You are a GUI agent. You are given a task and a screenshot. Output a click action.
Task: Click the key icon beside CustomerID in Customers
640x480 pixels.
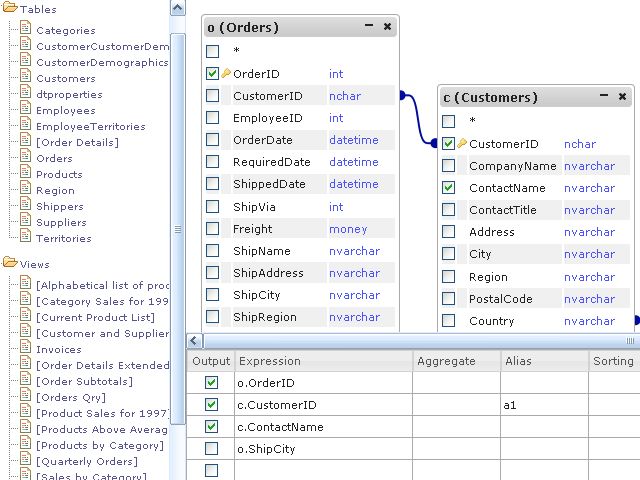click(463, 144)
